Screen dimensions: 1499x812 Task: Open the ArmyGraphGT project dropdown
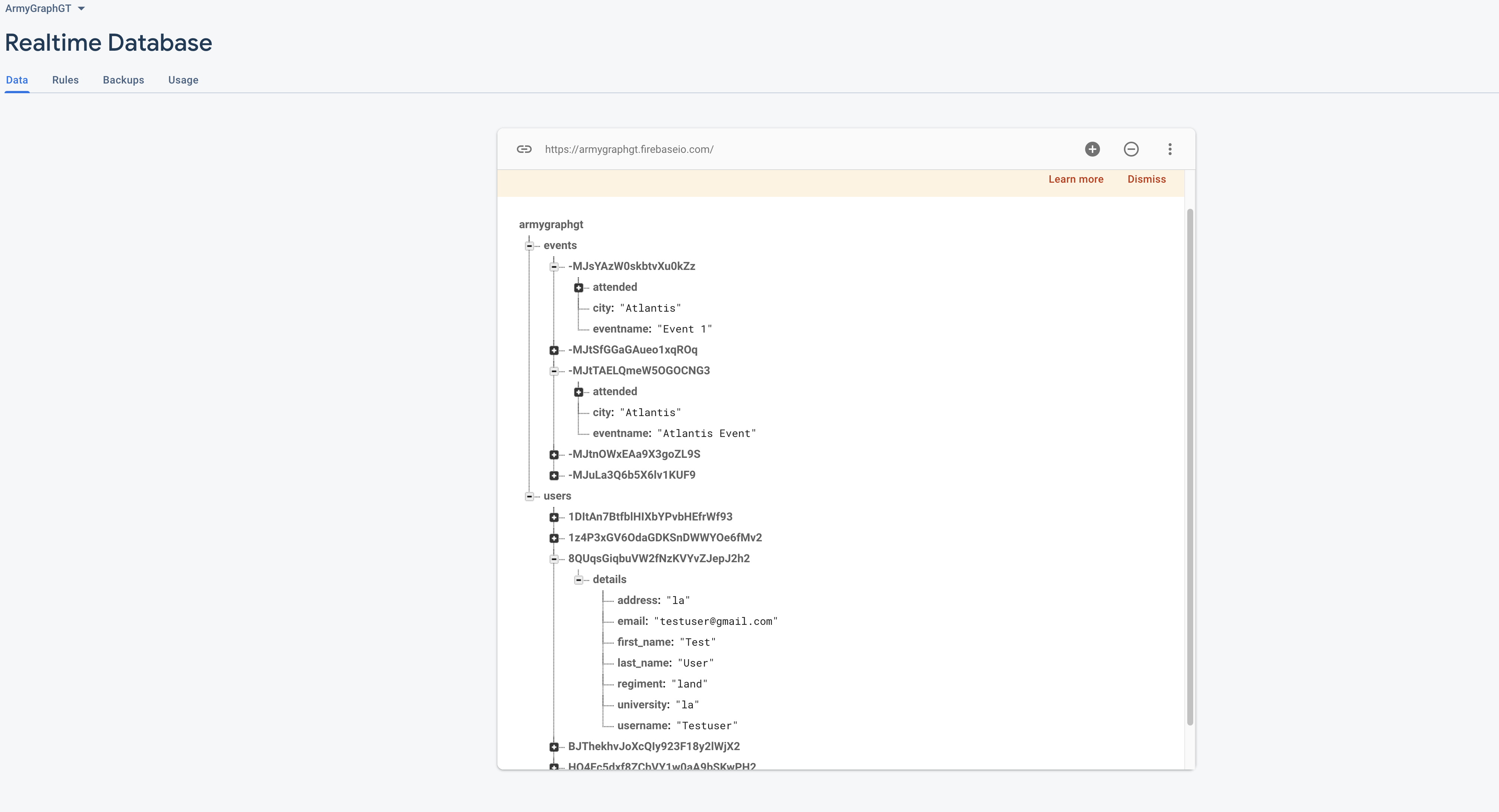(45, 9)
